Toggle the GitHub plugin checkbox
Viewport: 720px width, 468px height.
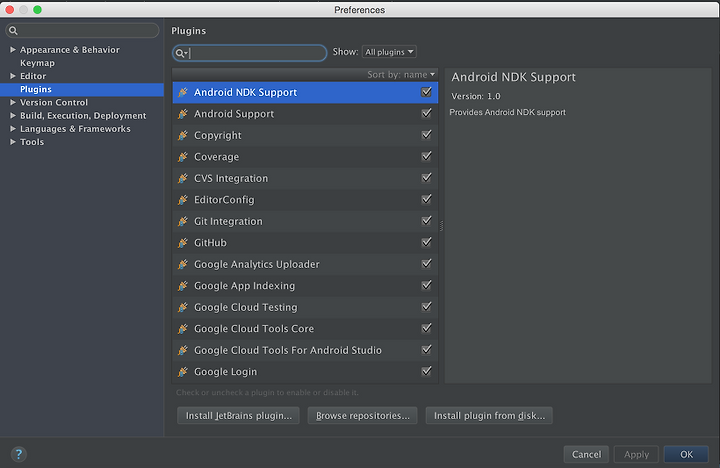pos(427,242)
